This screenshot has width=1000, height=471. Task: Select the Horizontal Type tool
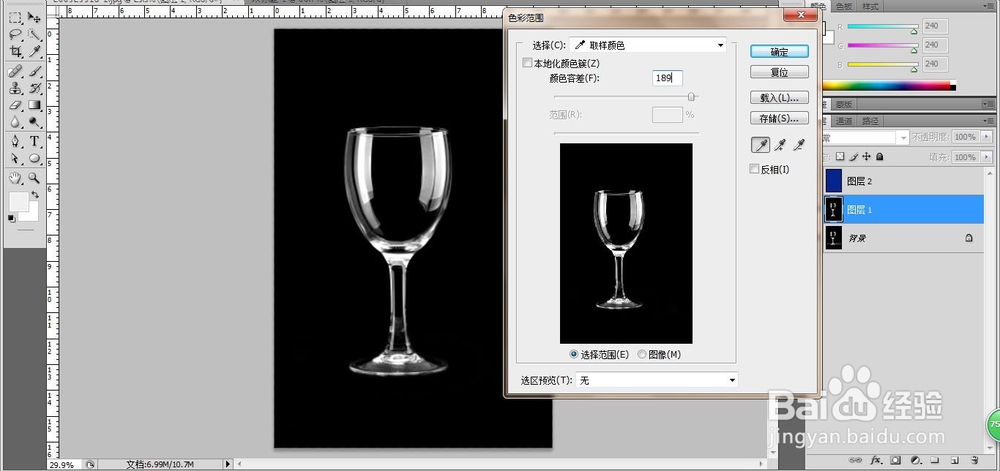click(x=34, y=141)
